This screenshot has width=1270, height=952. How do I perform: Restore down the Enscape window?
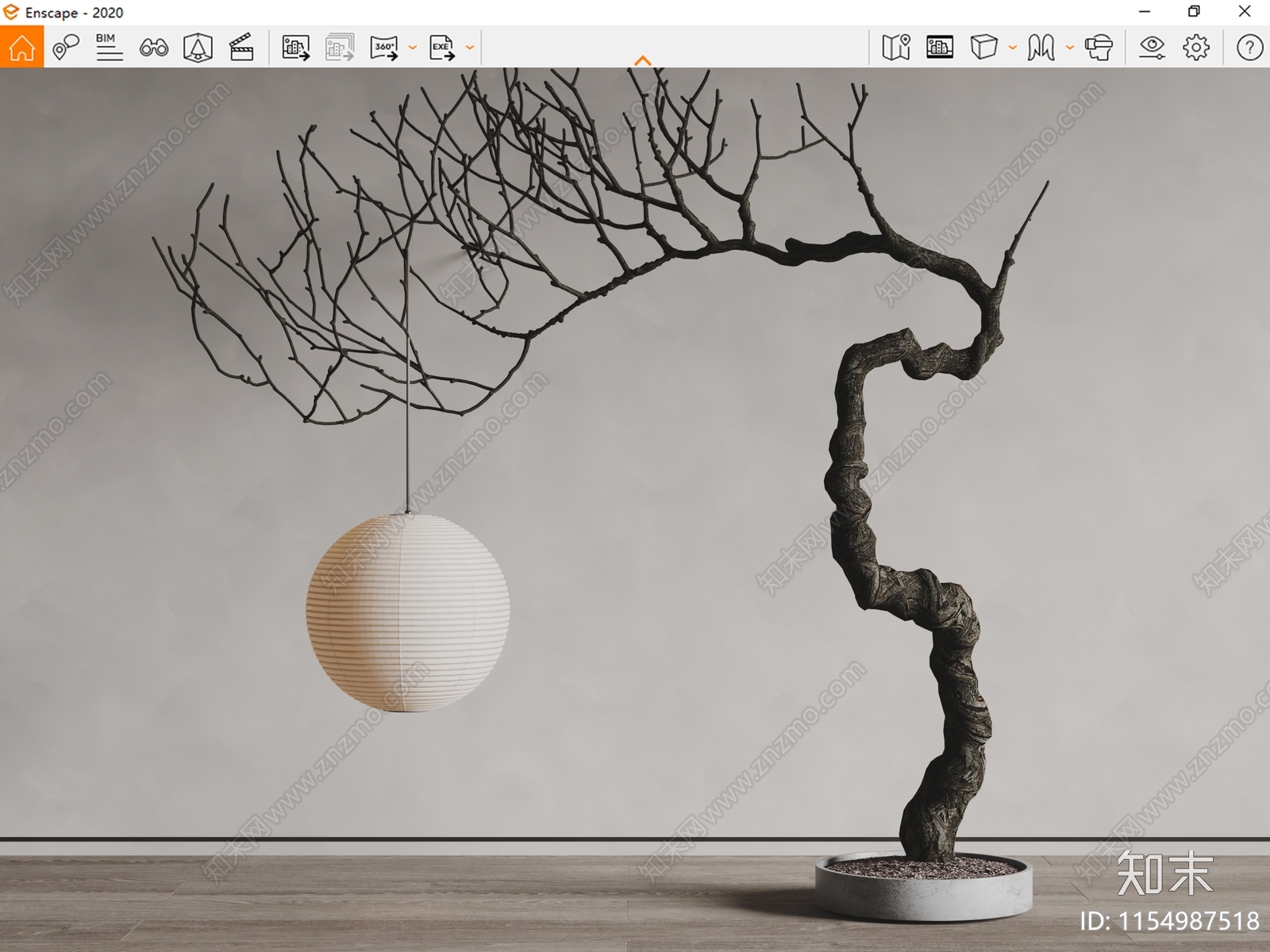coord(1194,12)
